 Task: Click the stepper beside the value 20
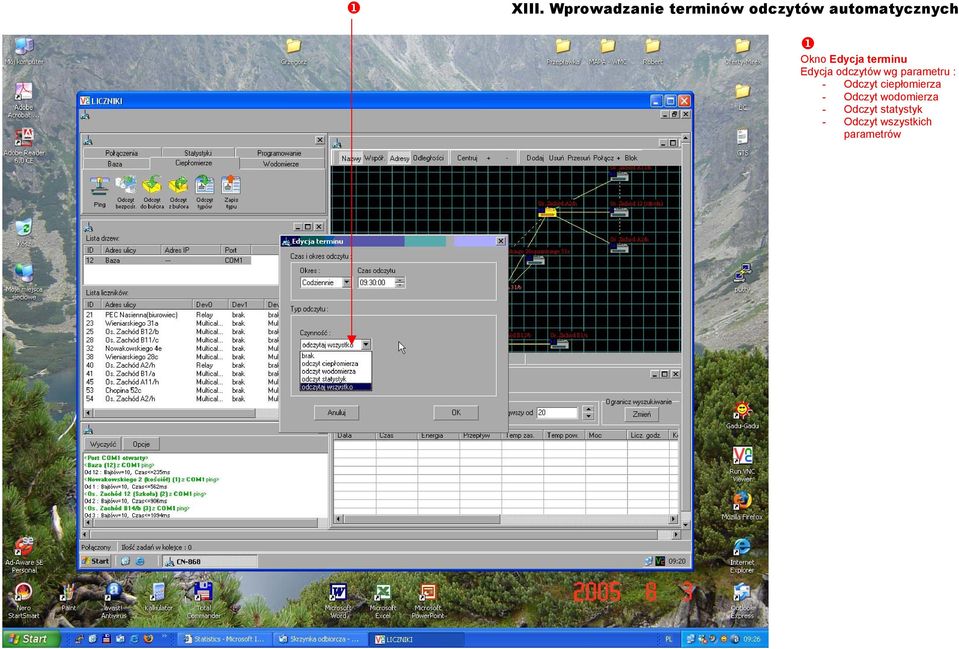[x=588, y=413]
